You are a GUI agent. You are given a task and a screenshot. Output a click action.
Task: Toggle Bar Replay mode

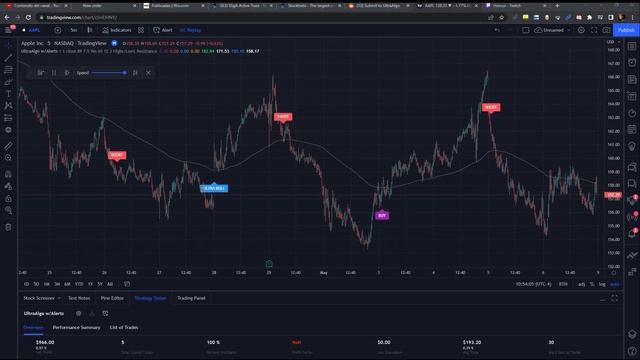[x=190, y=30]
